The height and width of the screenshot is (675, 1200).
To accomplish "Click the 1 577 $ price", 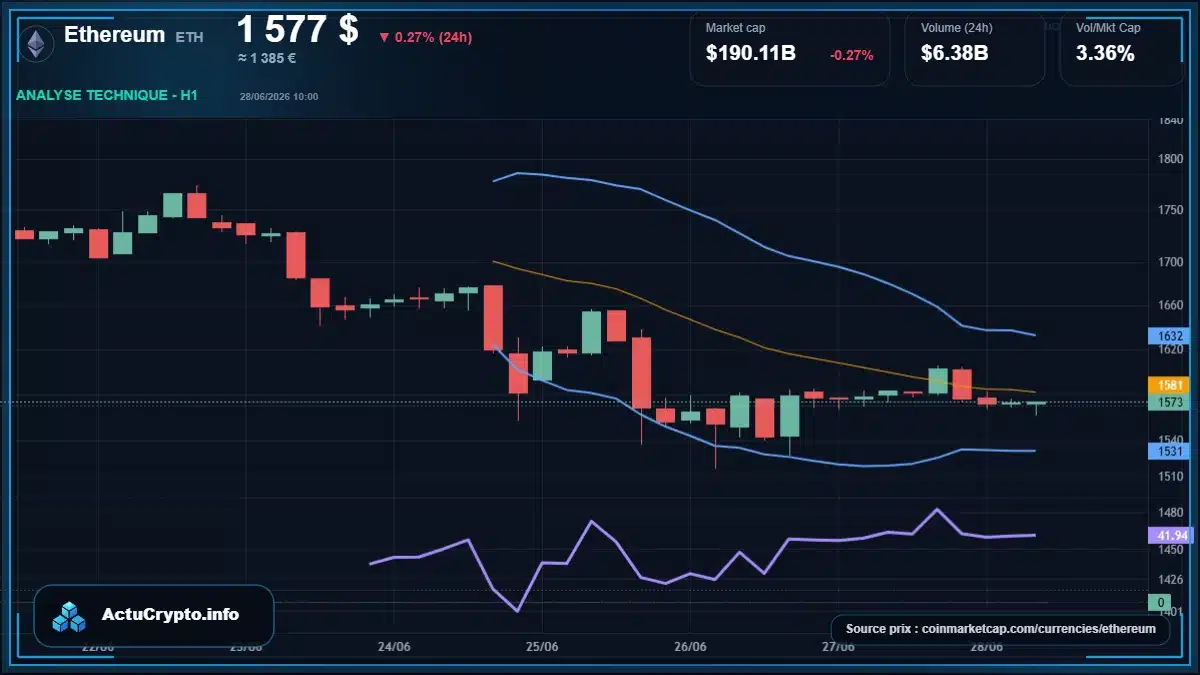I will tap(297, 29).
